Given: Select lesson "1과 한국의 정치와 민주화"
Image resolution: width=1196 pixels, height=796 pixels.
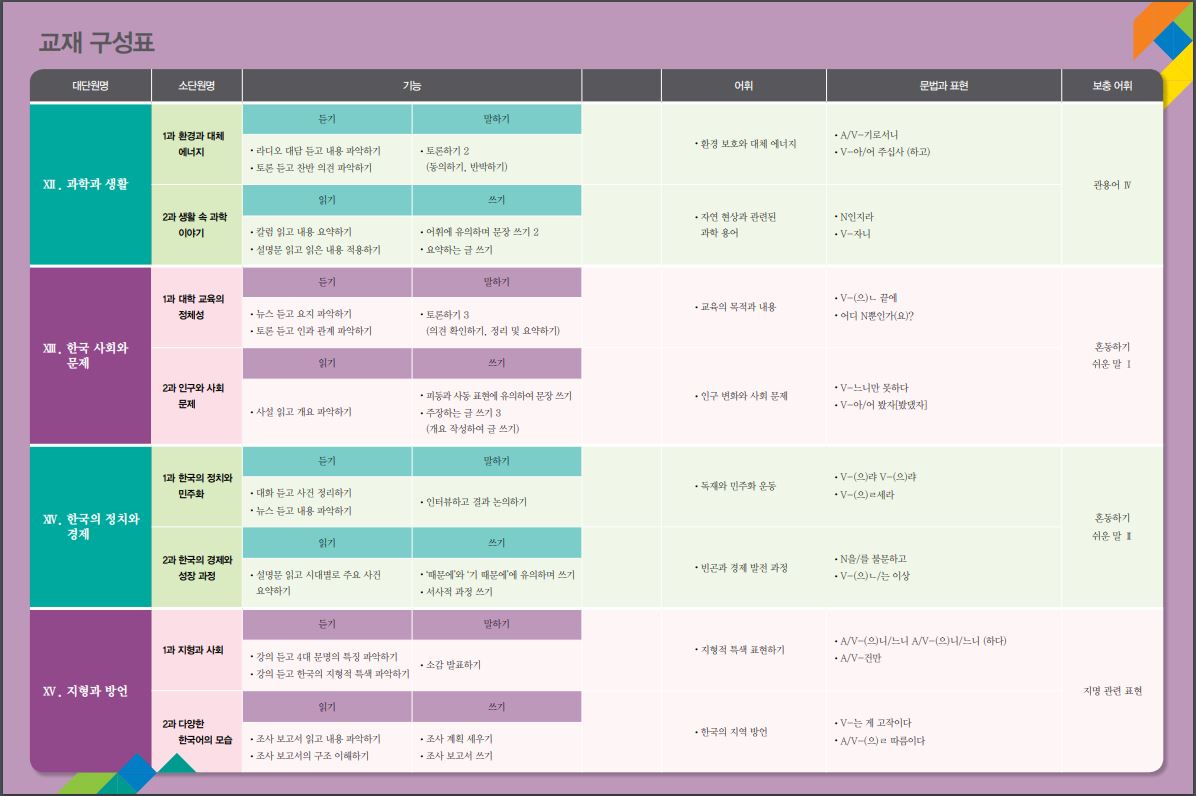Looking at the screenshot, I should click(x=196, y=486).
